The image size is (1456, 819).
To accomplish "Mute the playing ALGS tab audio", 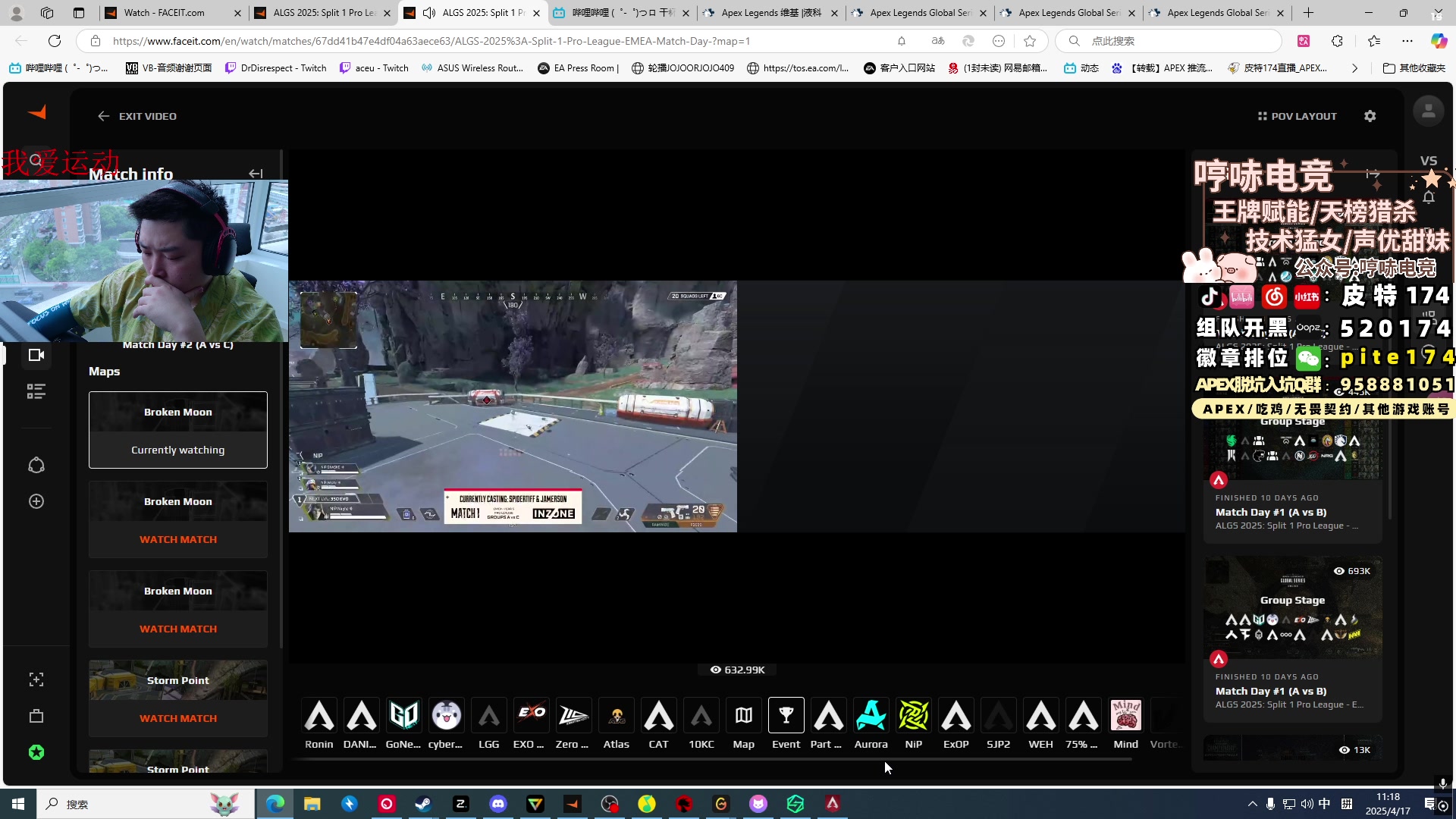I will [x=429, y=13].
